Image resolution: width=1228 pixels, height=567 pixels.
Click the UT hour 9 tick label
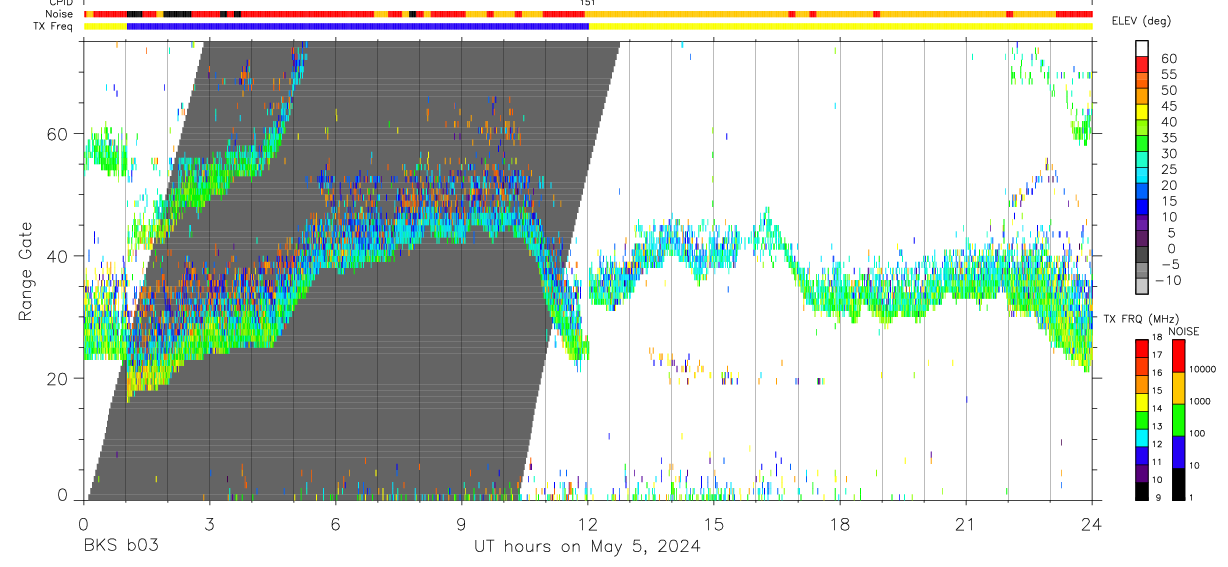461,524
